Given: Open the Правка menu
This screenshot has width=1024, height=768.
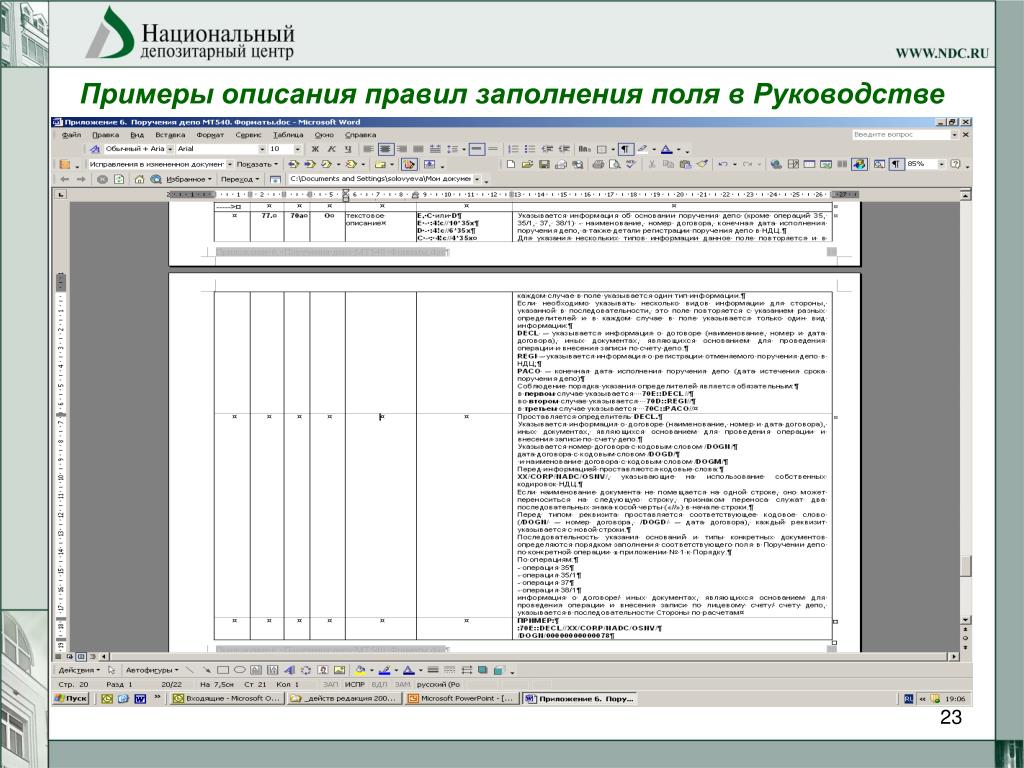Looking at the screenshot, I should tap(105, 135).
